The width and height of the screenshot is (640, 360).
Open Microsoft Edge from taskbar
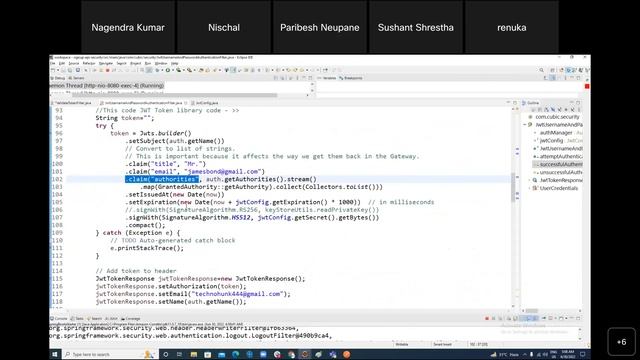(236, 354)
